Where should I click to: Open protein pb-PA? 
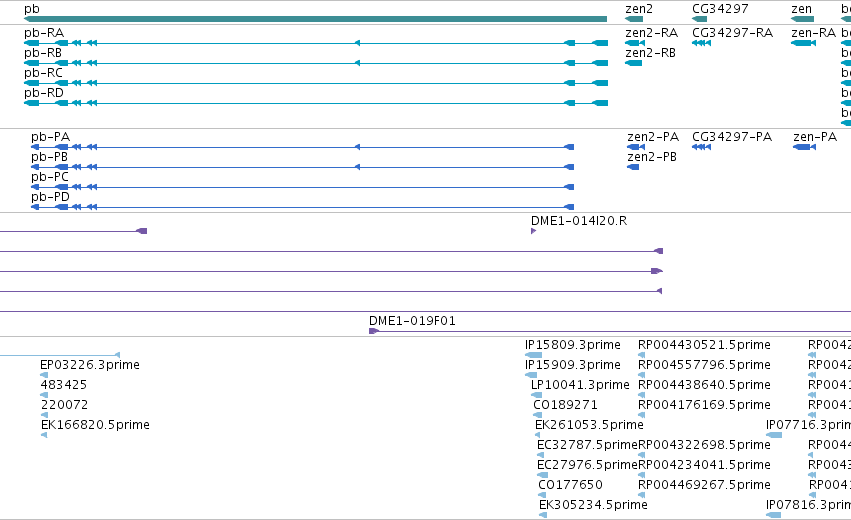pyautogui.click(x=302, y=147)
